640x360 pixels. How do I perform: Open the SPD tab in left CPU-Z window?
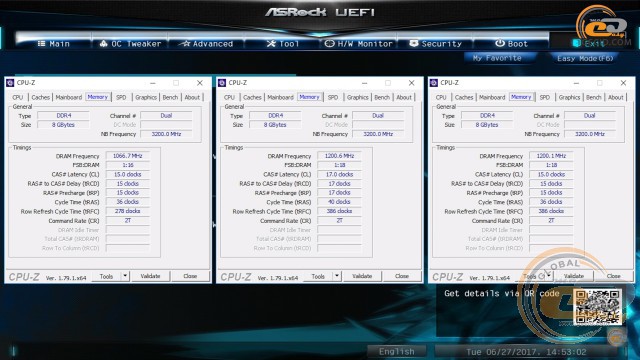(121, 97)
